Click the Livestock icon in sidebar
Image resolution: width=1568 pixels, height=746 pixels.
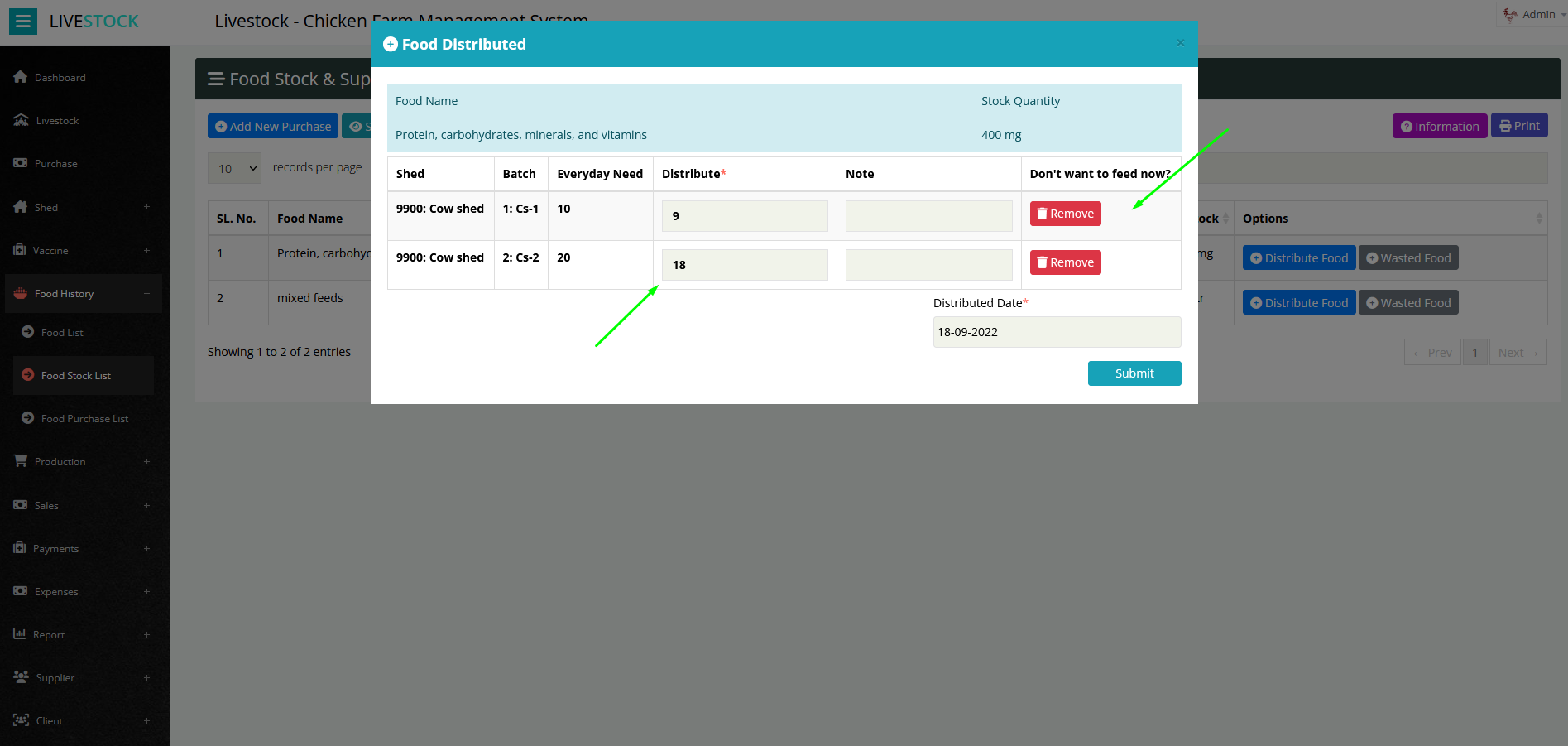pyautogui.click(x=21, y=120)
